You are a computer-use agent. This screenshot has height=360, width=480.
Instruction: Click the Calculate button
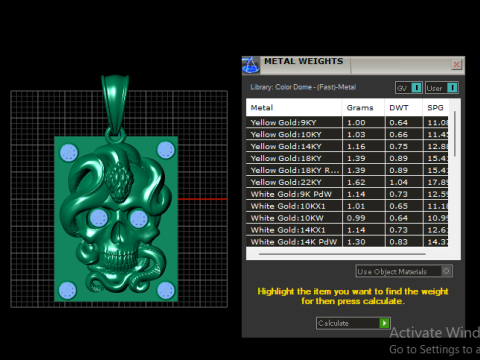(x=353, y=323)
